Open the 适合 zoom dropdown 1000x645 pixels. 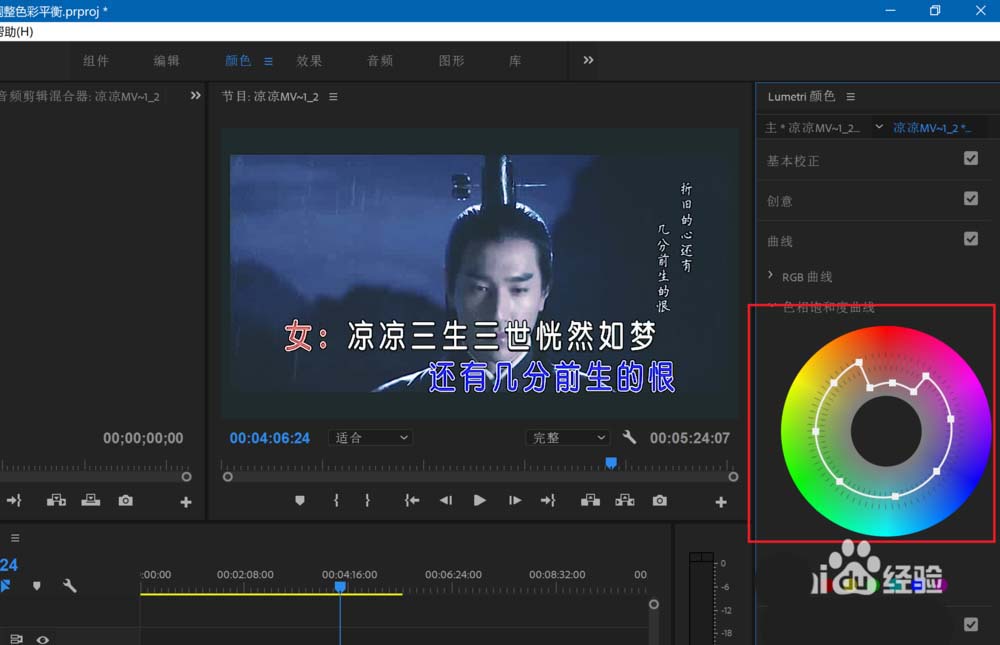coord(370,437)
